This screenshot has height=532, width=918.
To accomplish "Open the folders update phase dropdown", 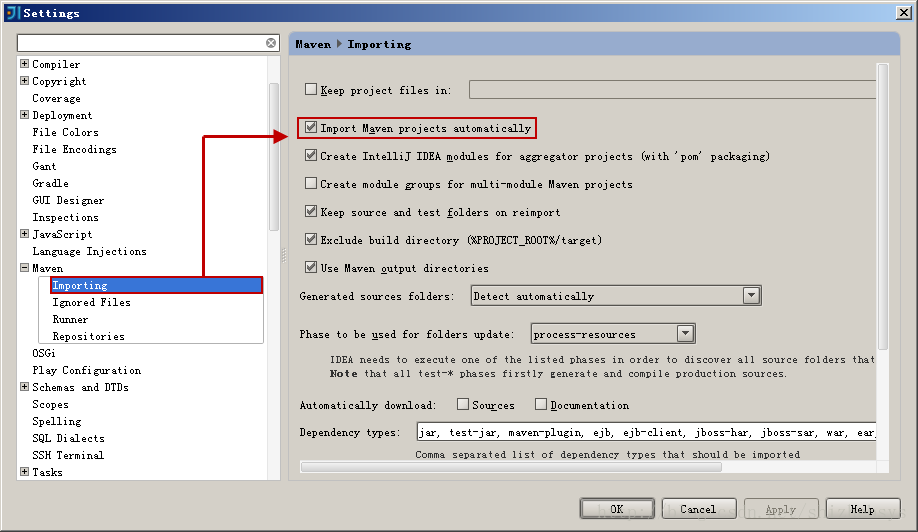I will point(685,334).
